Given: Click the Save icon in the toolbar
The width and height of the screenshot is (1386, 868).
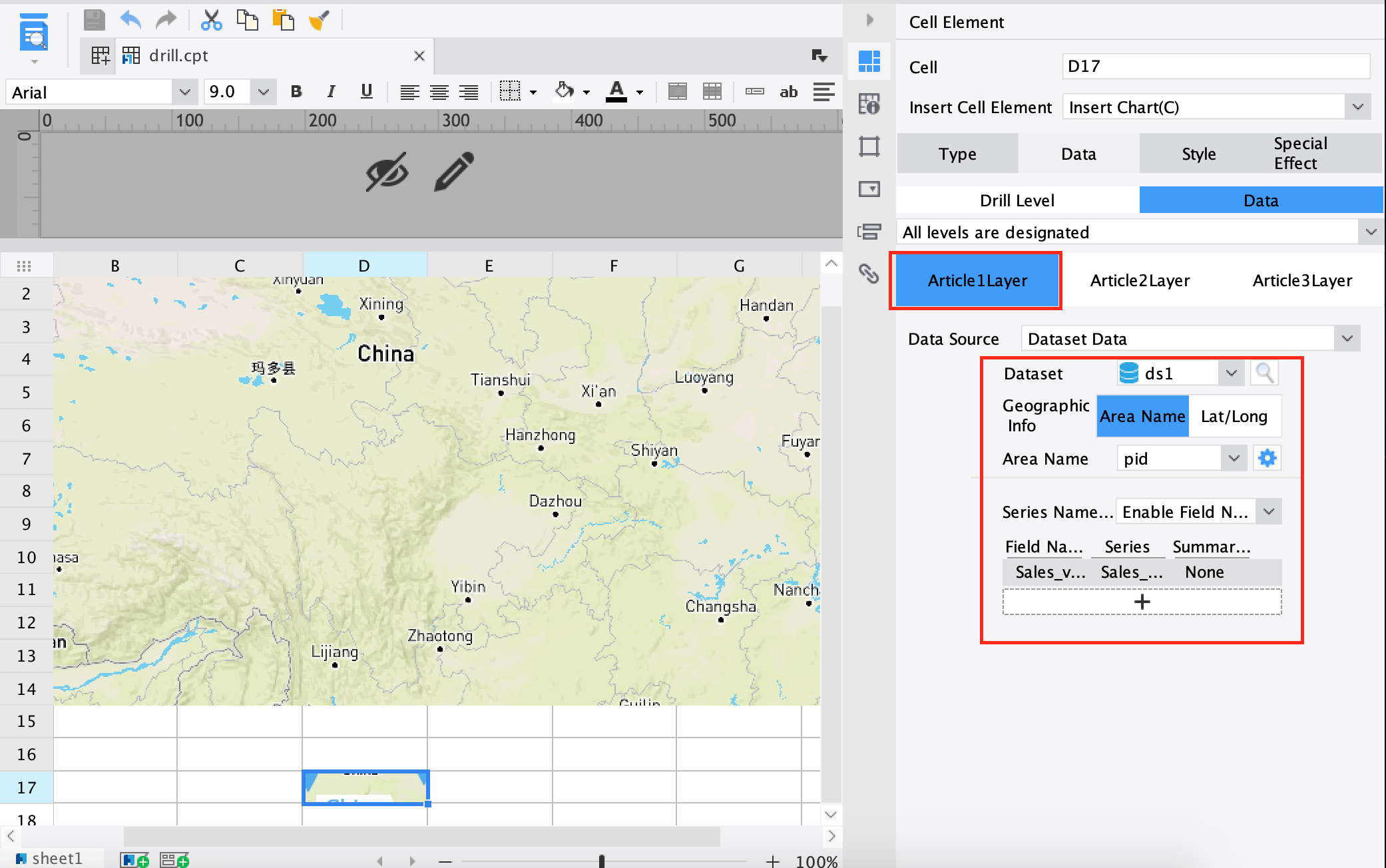Looking at the screenshot, I should click(x=94, y=20).
